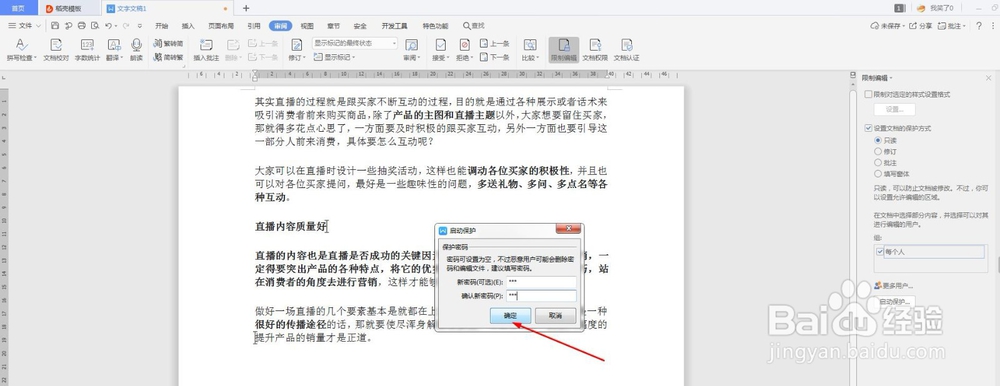
Task: Open the 文件 file menu dropdown
Action: (24, 26)
